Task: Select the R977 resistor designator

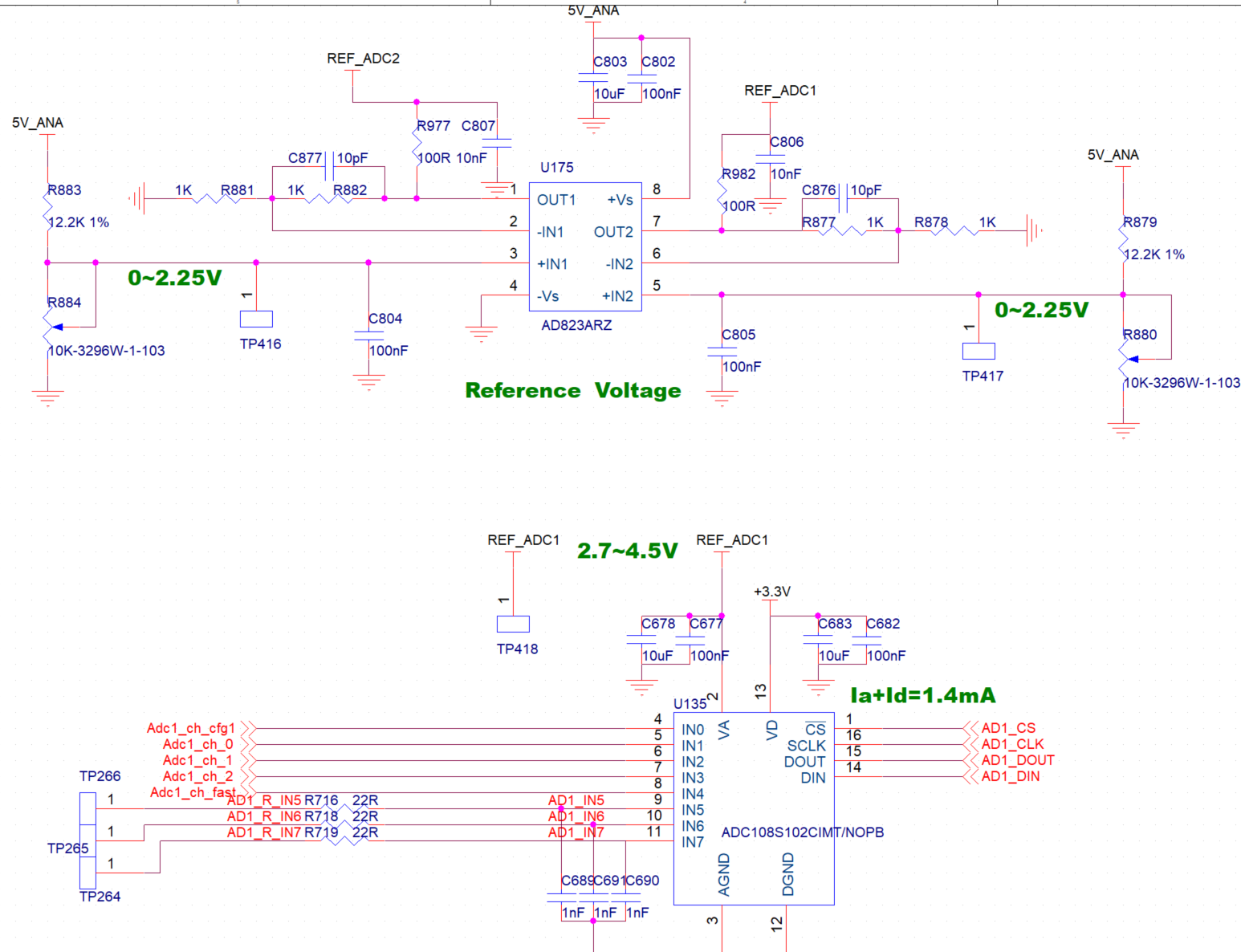Action: (x=433, y=126)
